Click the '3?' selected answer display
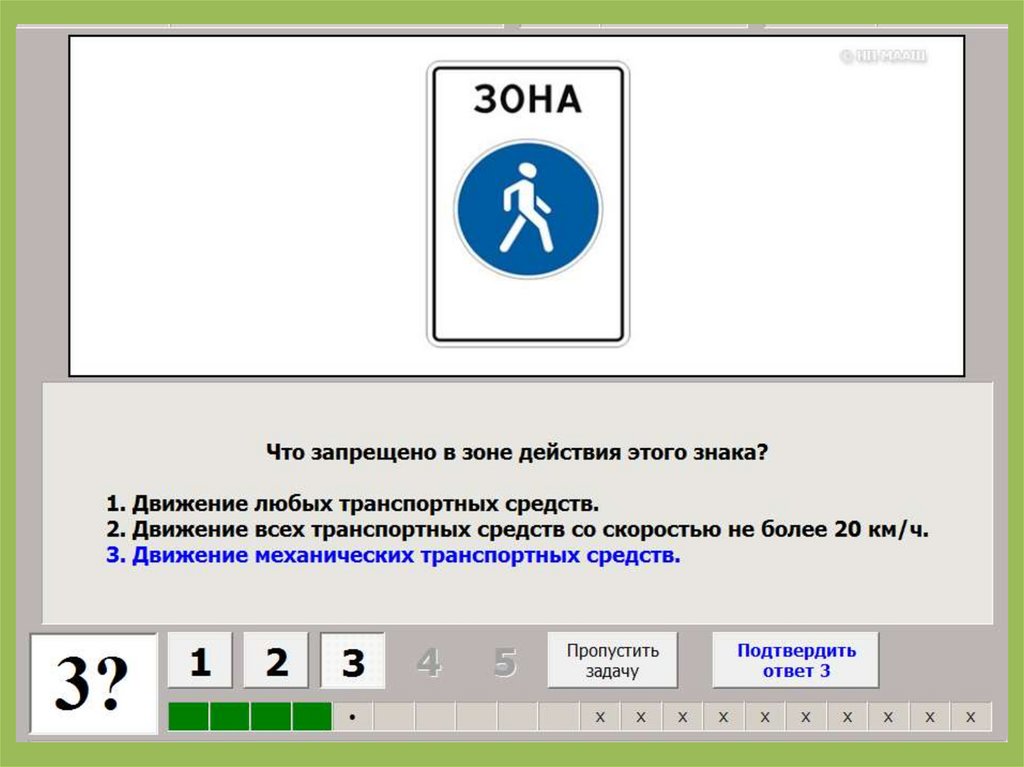The height and width of the screenshot is (767, 1024). 93,684
